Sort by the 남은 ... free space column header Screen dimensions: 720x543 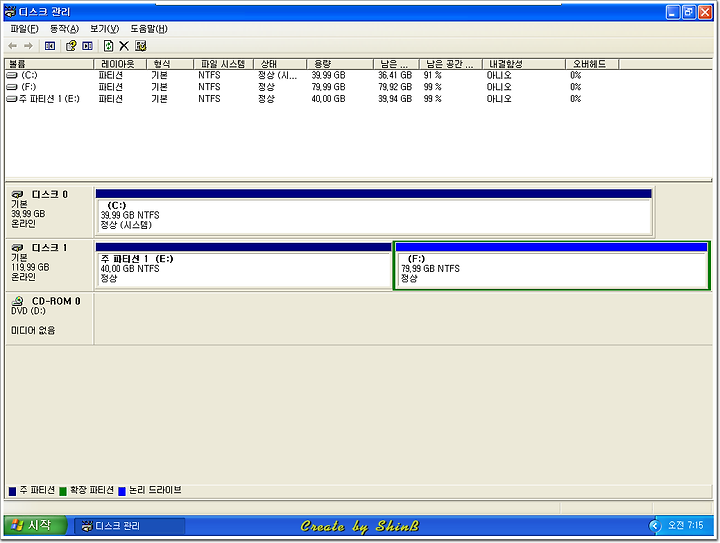[396, 64]
